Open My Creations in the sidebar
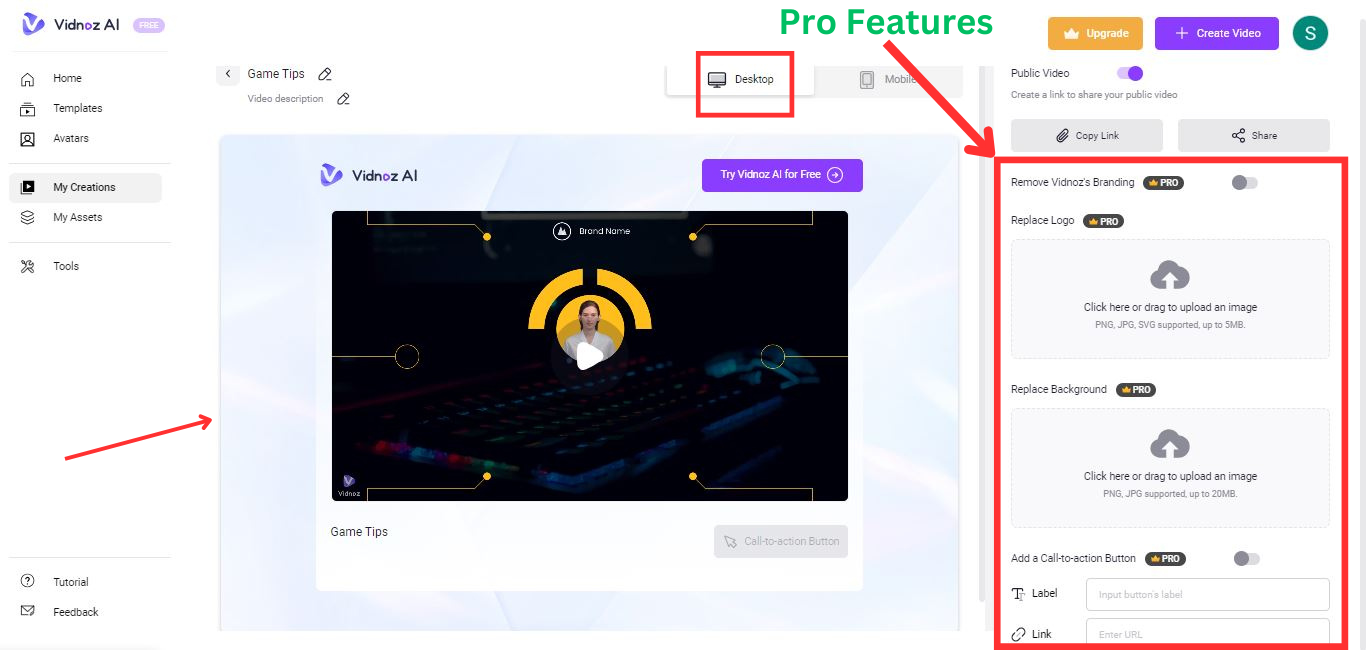Image resolution: width=1366 pixels, height=650 pixels. tap(85, 187)
